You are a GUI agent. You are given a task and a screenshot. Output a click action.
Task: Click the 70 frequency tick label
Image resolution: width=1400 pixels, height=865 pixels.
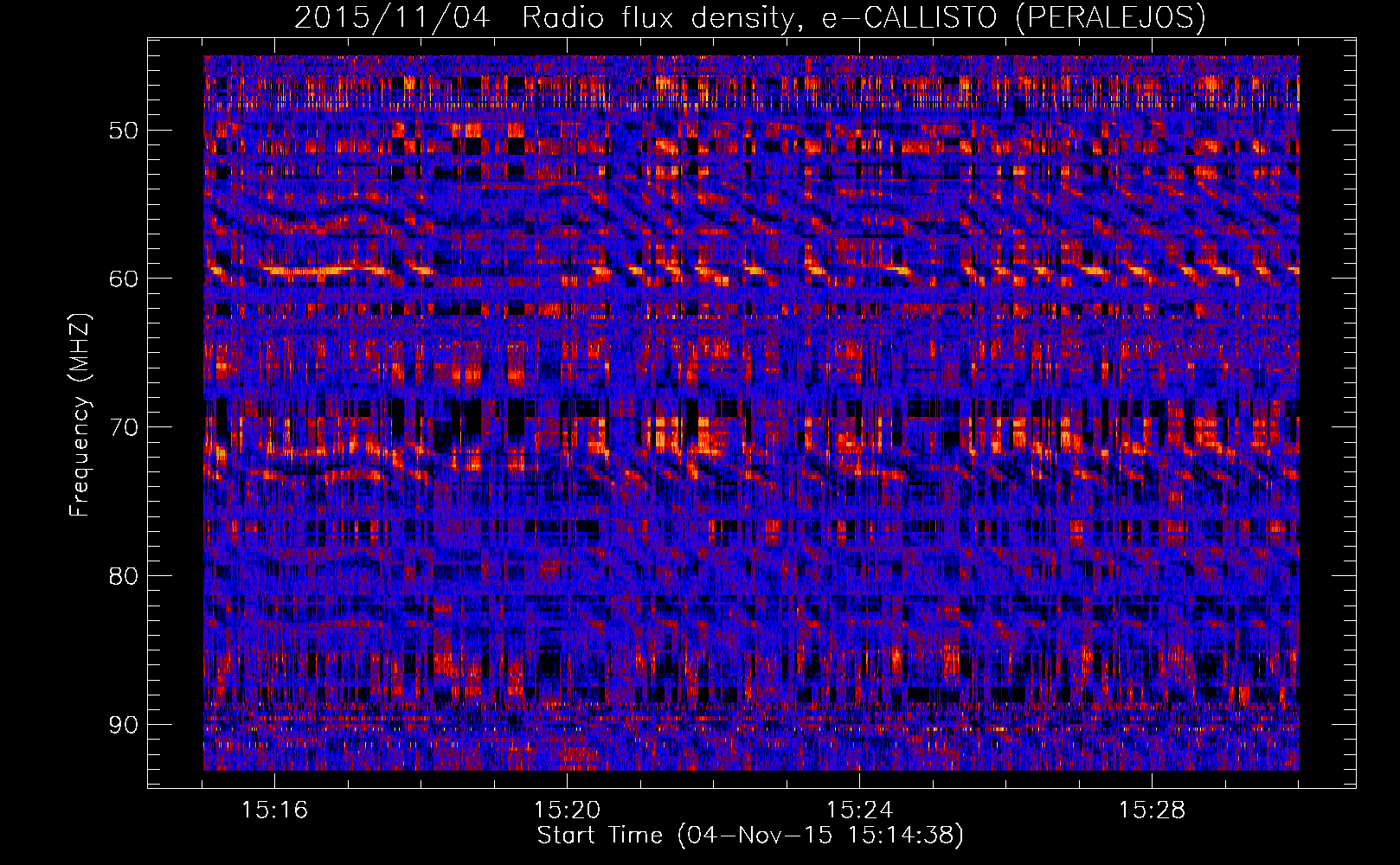(124, 427)
